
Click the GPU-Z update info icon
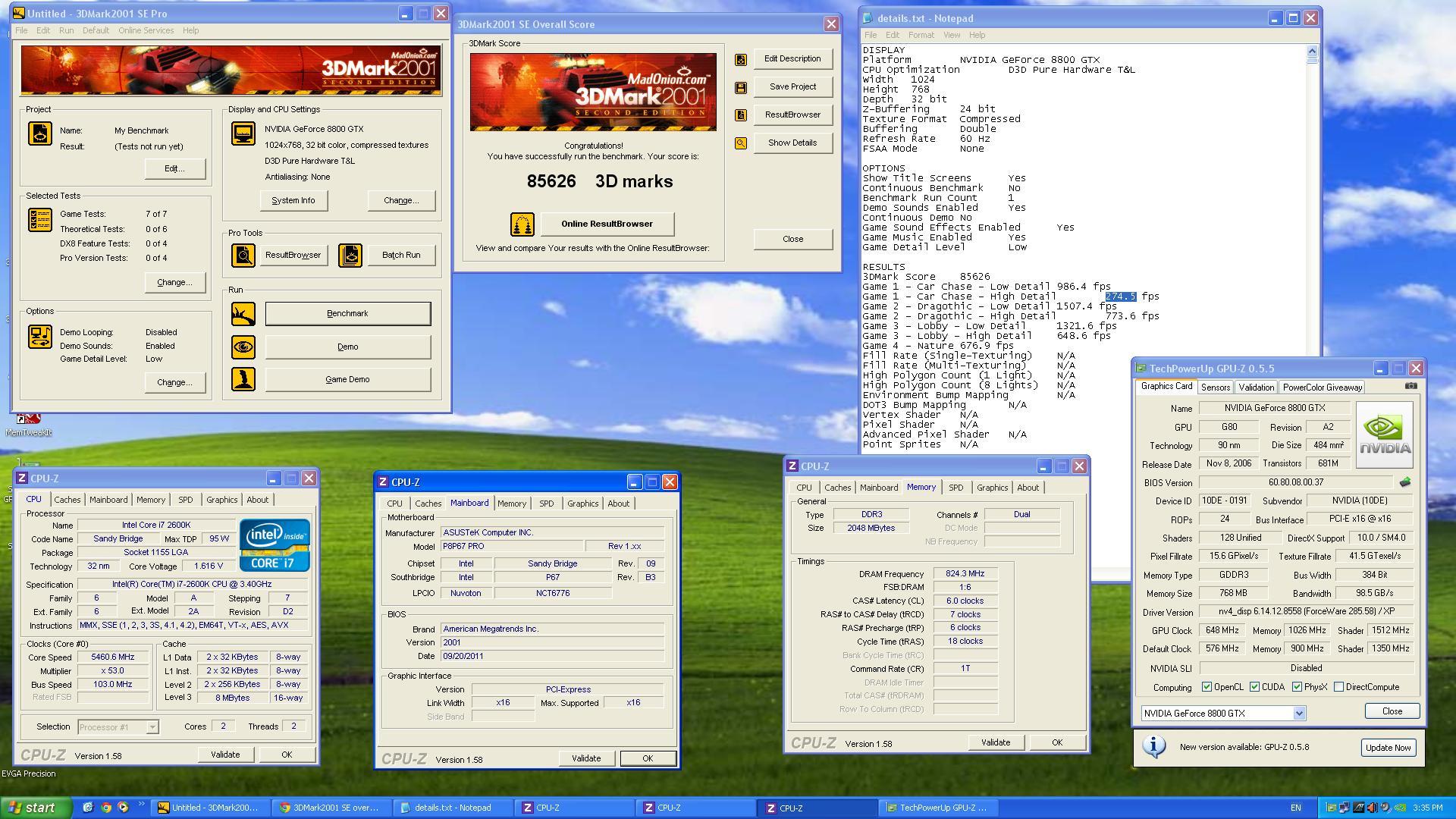pos(1153,746)
